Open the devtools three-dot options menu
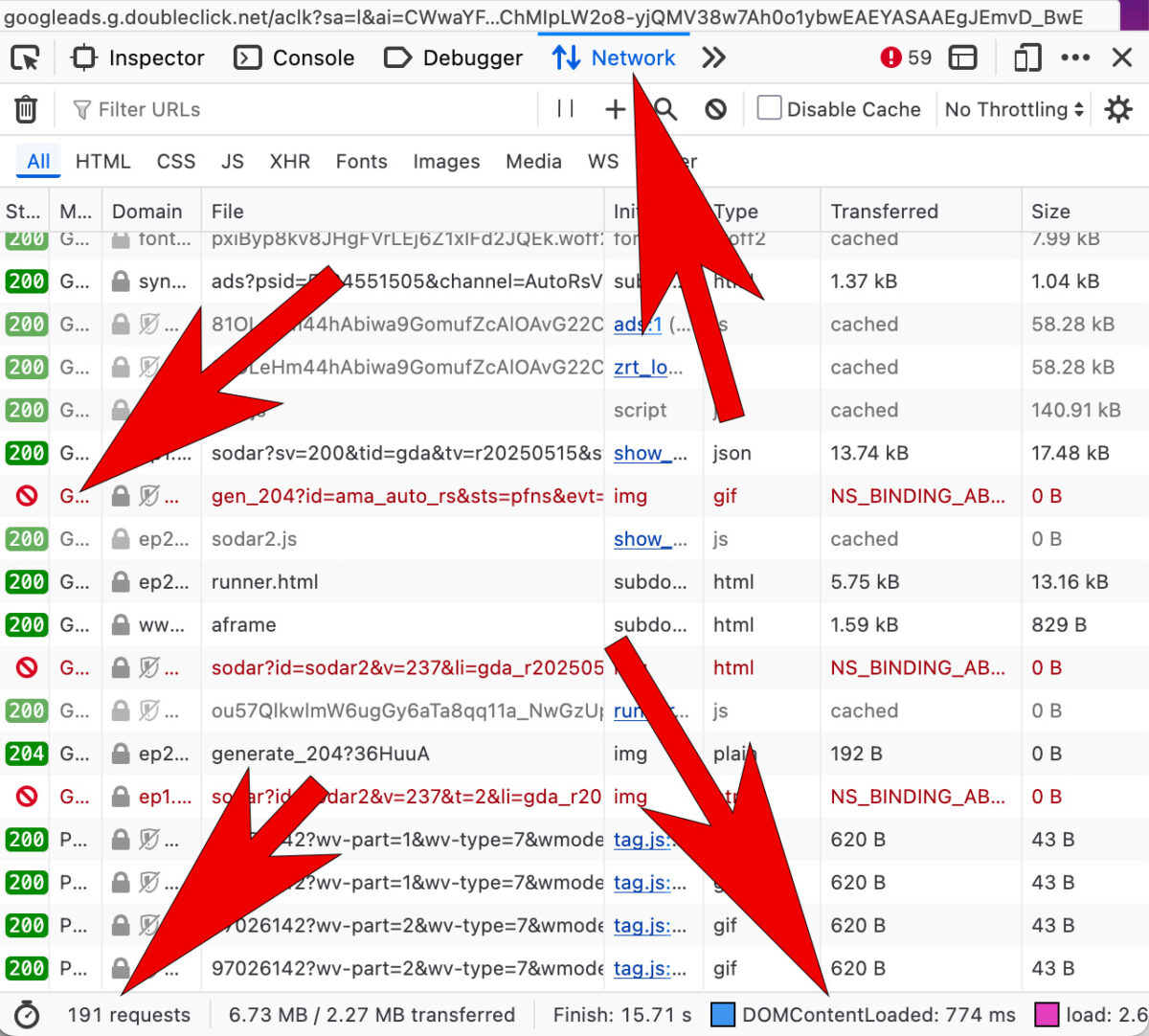Screen dimensions: 1149x1036 pos(1075,58)
